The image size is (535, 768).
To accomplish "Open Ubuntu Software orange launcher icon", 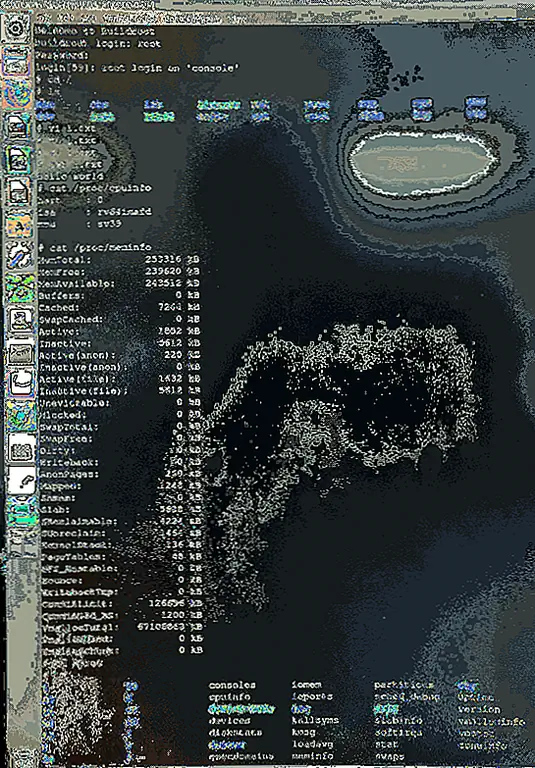I will tap(19, 224).
